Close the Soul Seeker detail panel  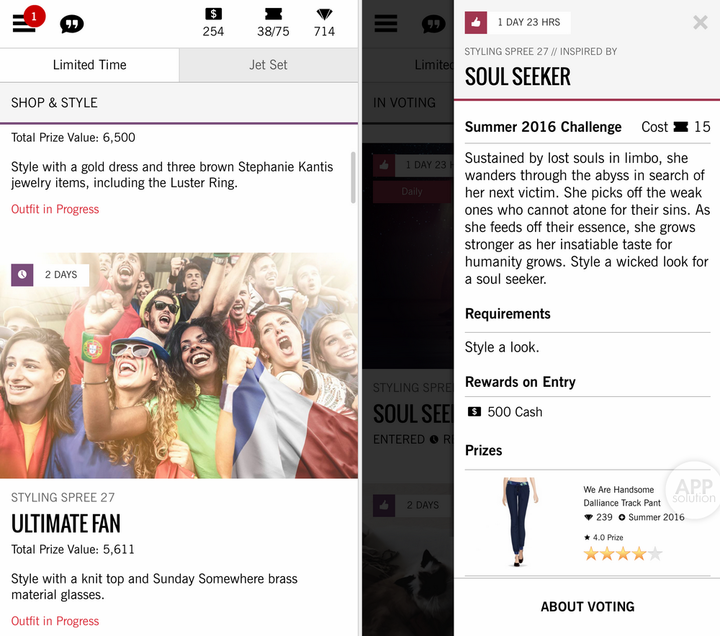pyautogui.click(x=700, y=22)
